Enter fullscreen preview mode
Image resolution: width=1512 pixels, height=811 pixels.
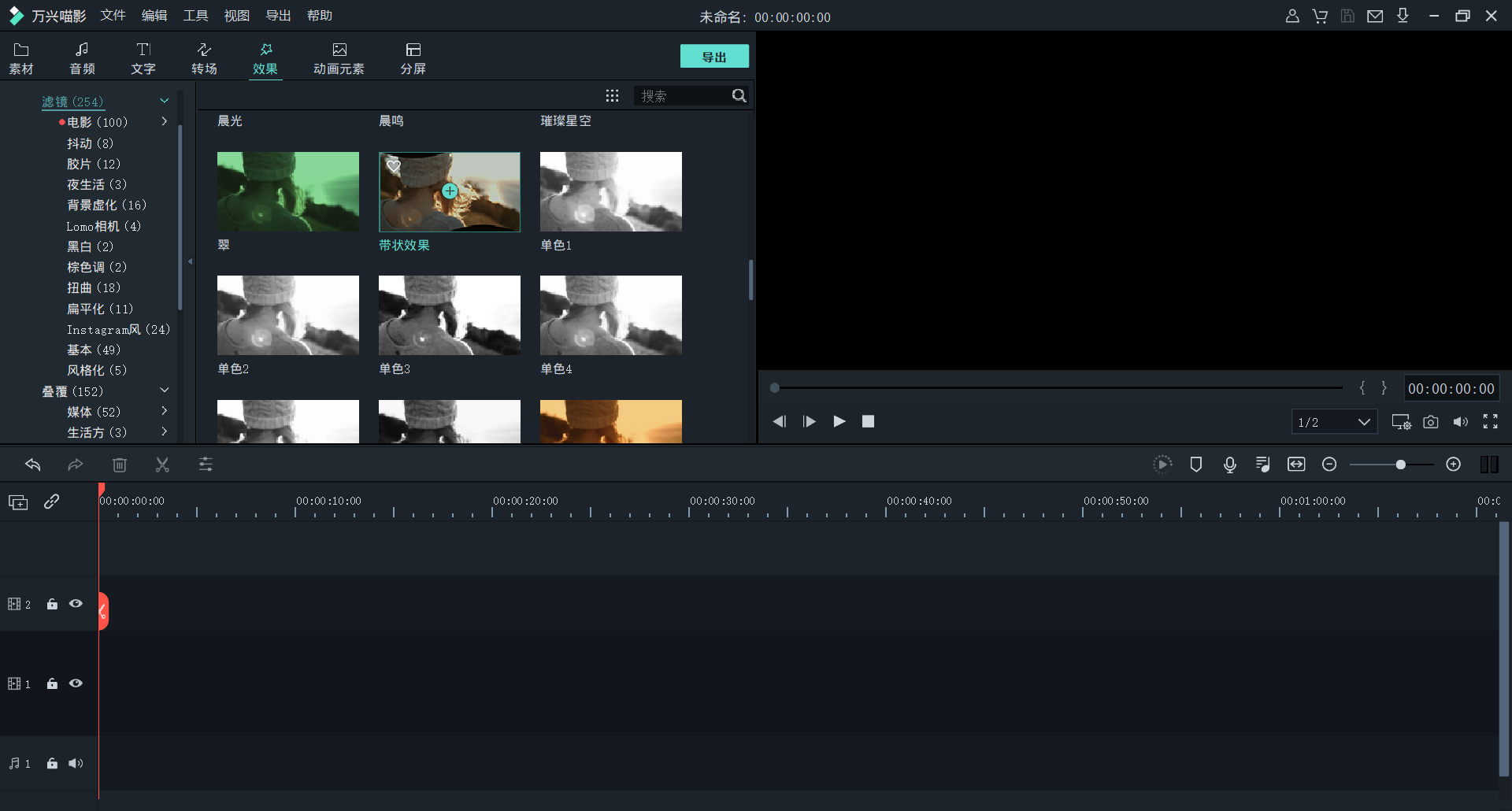(x=1490, y=422)
